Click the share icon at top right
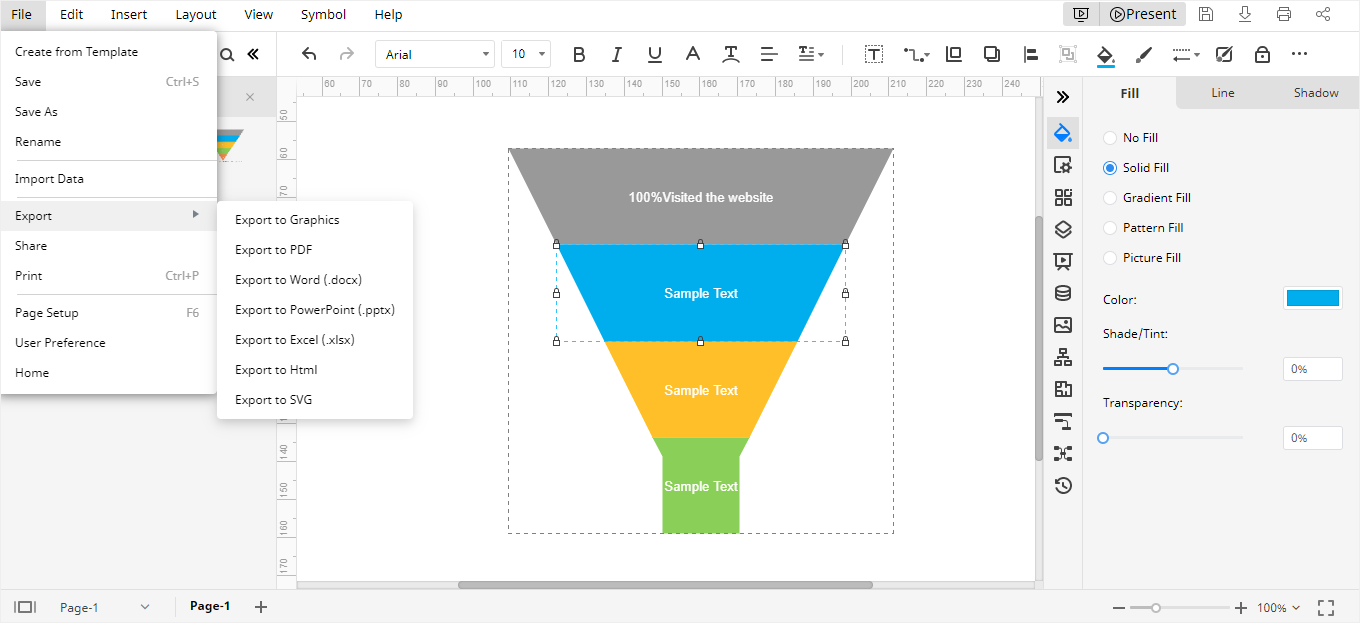The image size is (1360, 623). (x=1323, y=14)
